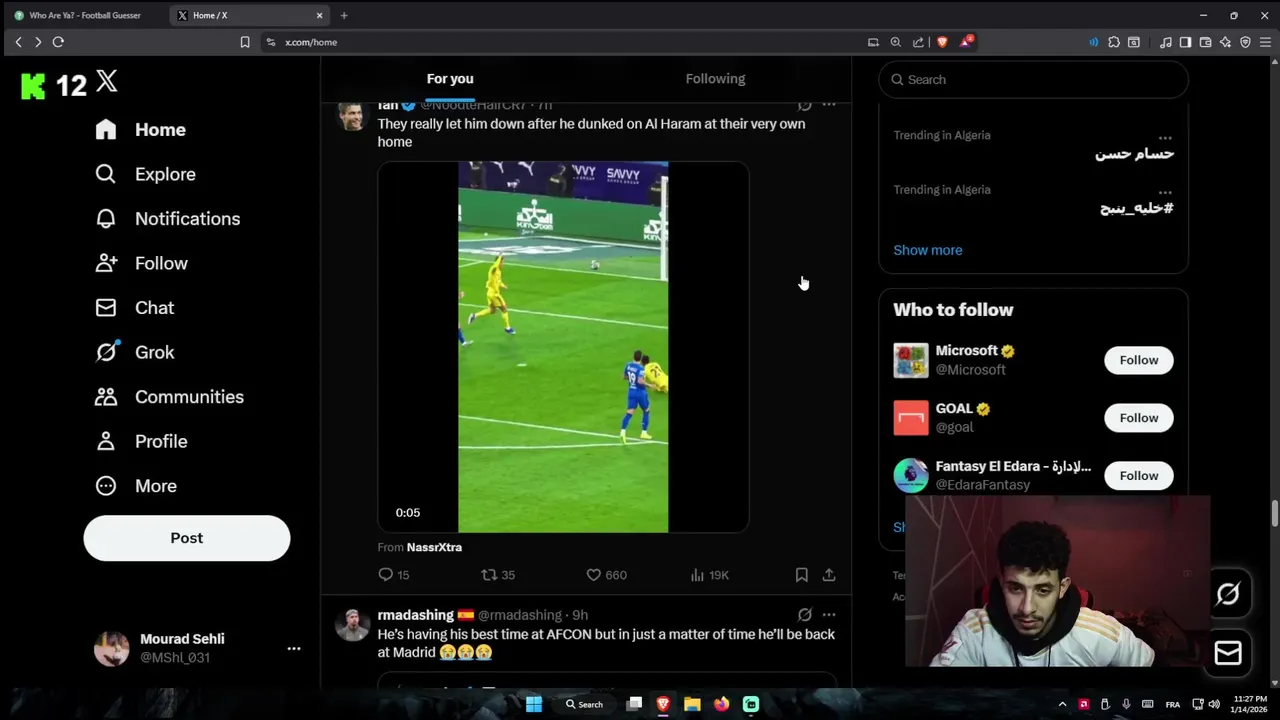The height and width of the screenshot is (720, 1280).
Task: Follow Fantasy El Edara account
Action: point(1139,476)
